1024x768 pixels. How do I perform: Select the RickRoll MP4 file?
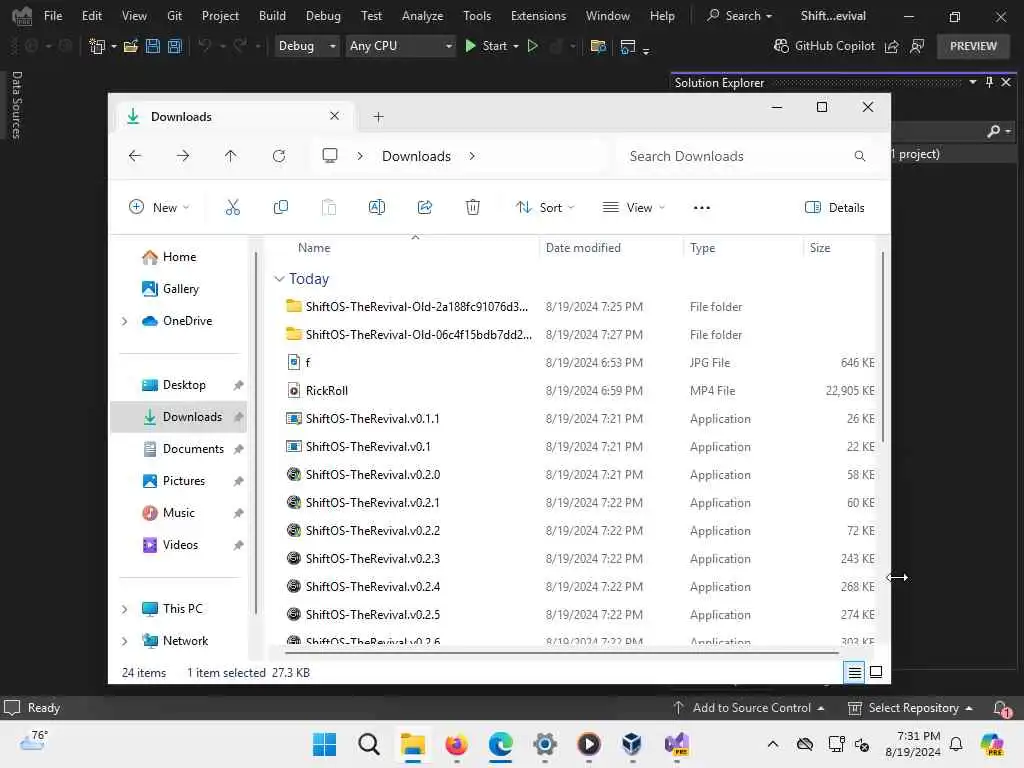tap(327, 391)
